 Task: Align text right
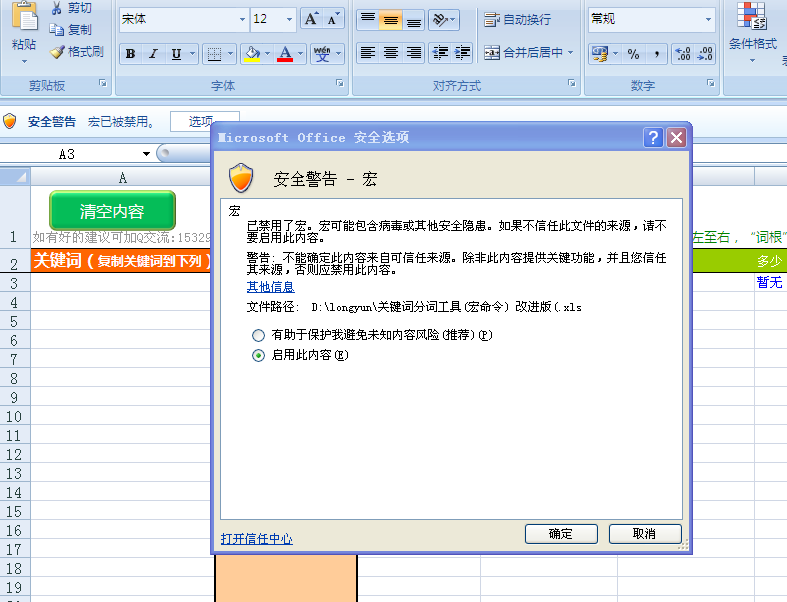coord(414,52)
